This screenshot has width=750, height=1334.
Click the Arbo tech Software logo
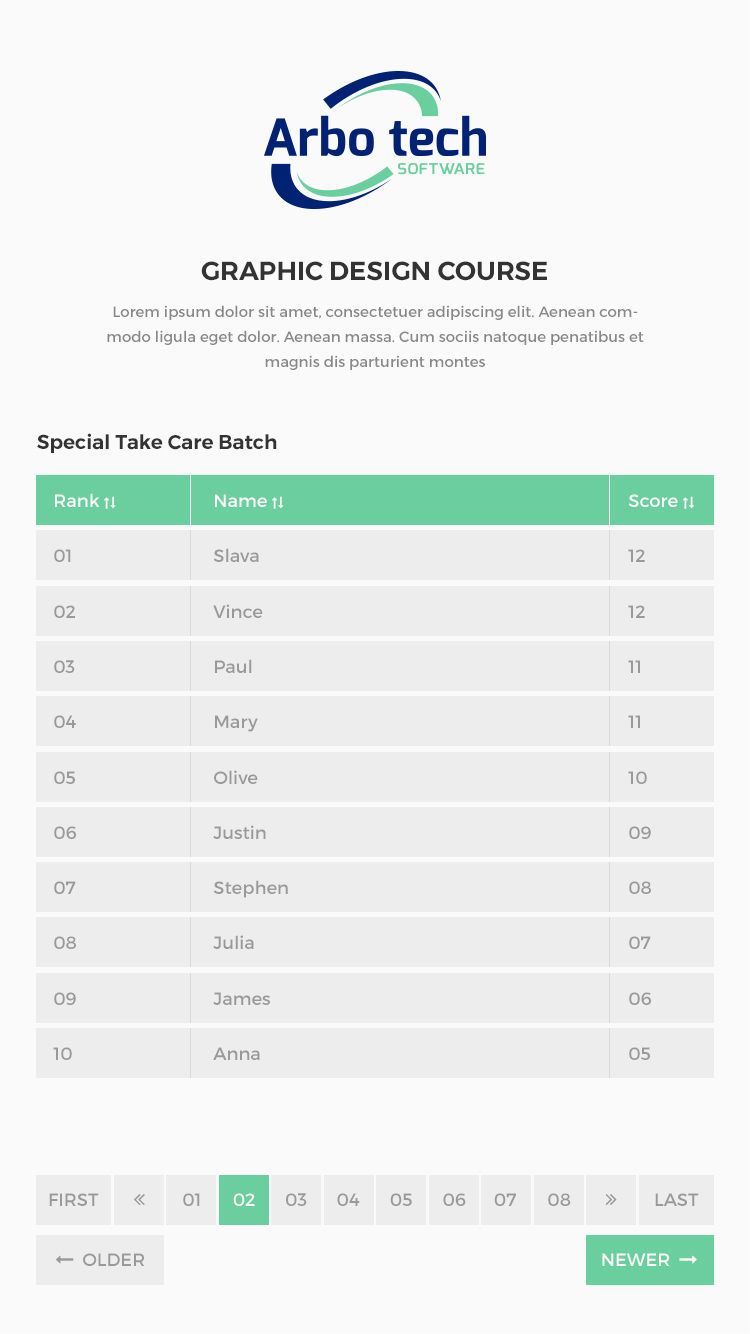coord(375,140)
